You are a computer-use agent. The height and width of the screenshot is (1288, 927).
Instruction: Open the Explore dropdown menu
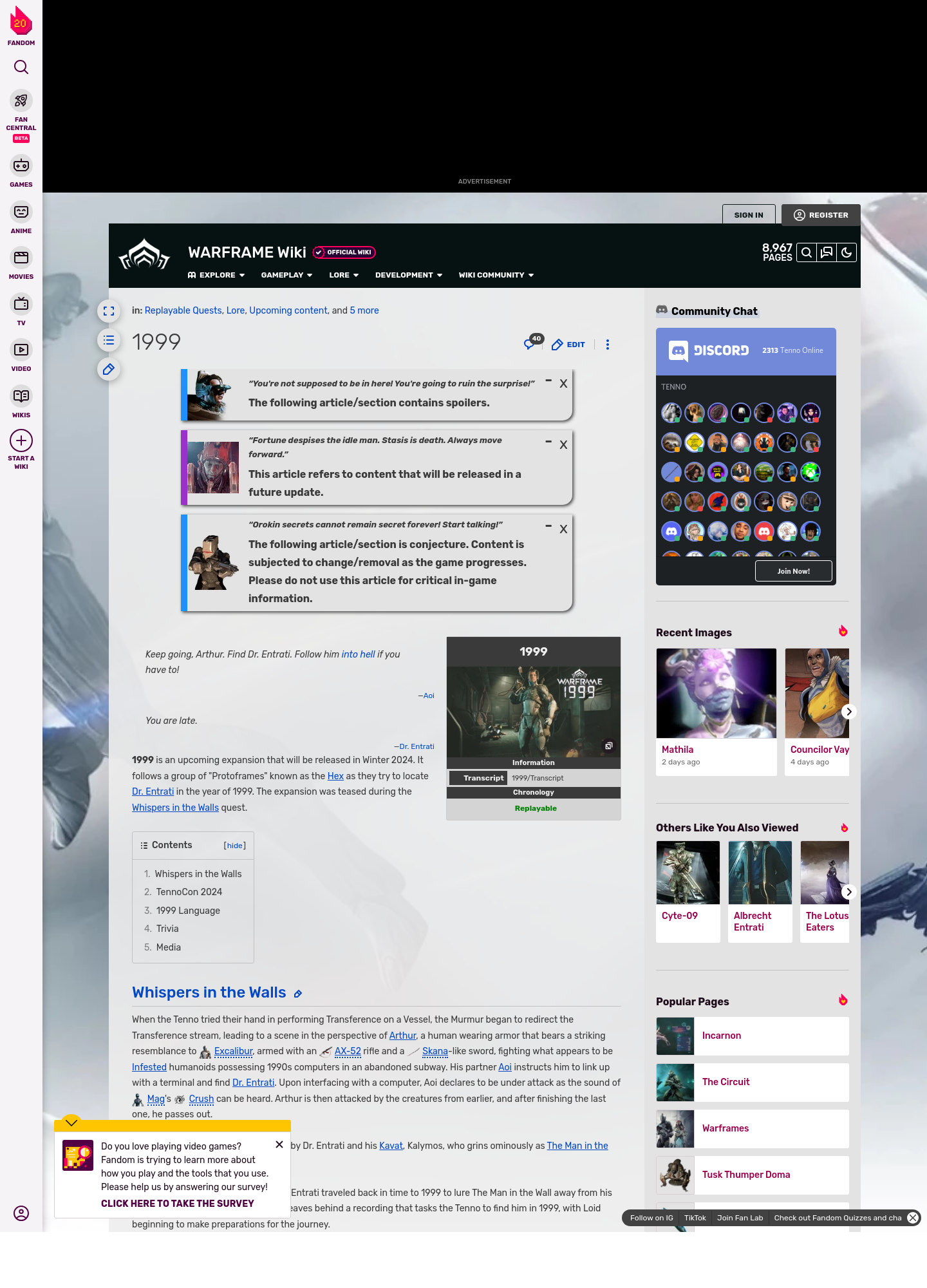(x=216, y=275)
